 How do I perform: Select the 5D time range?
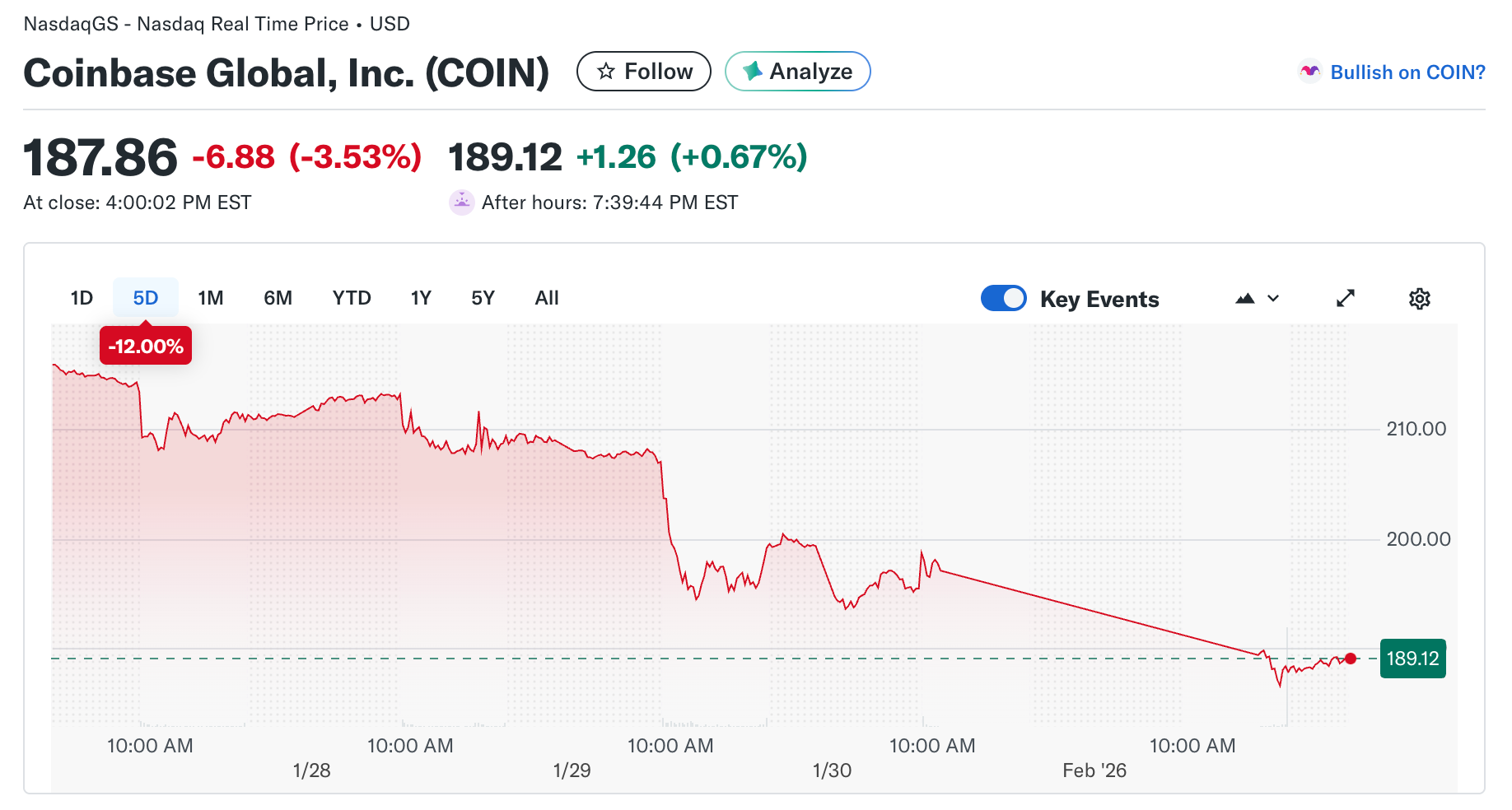(146, 298)
